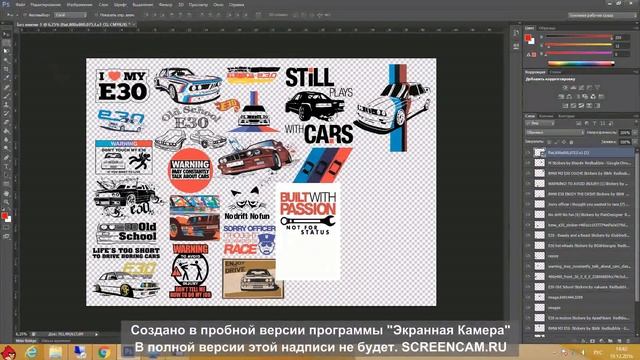640x360 pixels.
Task: Select the Clone Stamp tool
Action: click(x=6, y=104)
